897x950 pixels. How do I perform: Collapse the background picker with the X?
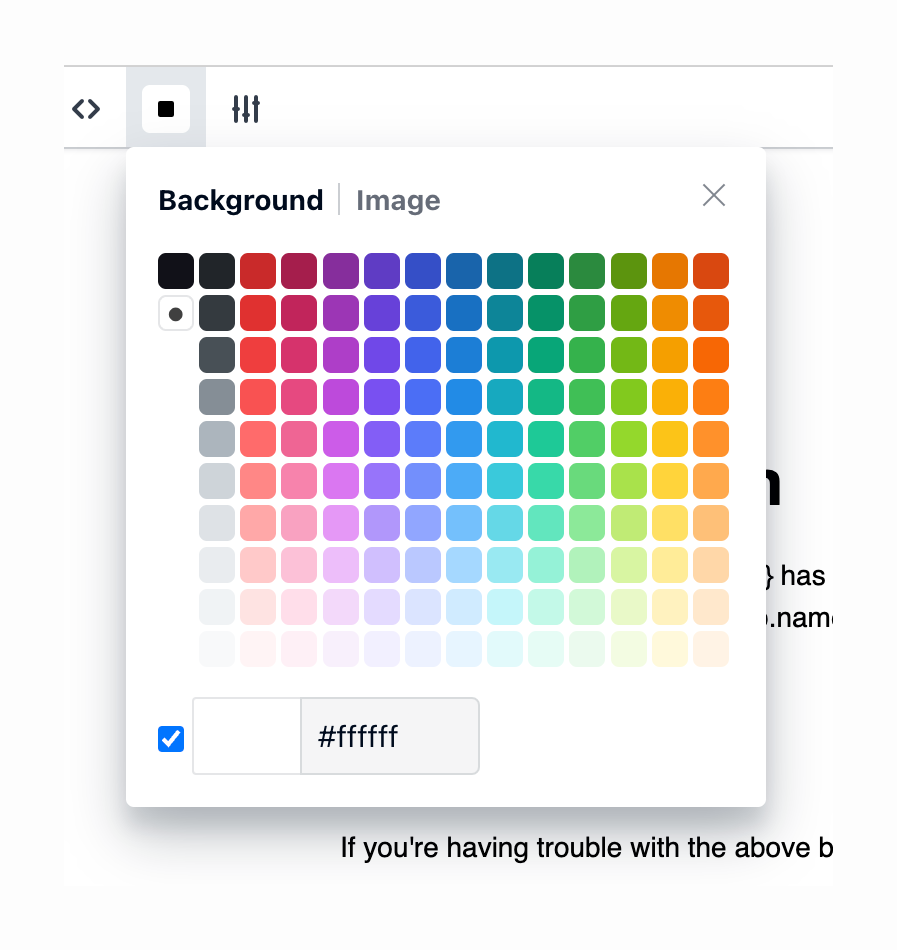[x=713, y=195]
